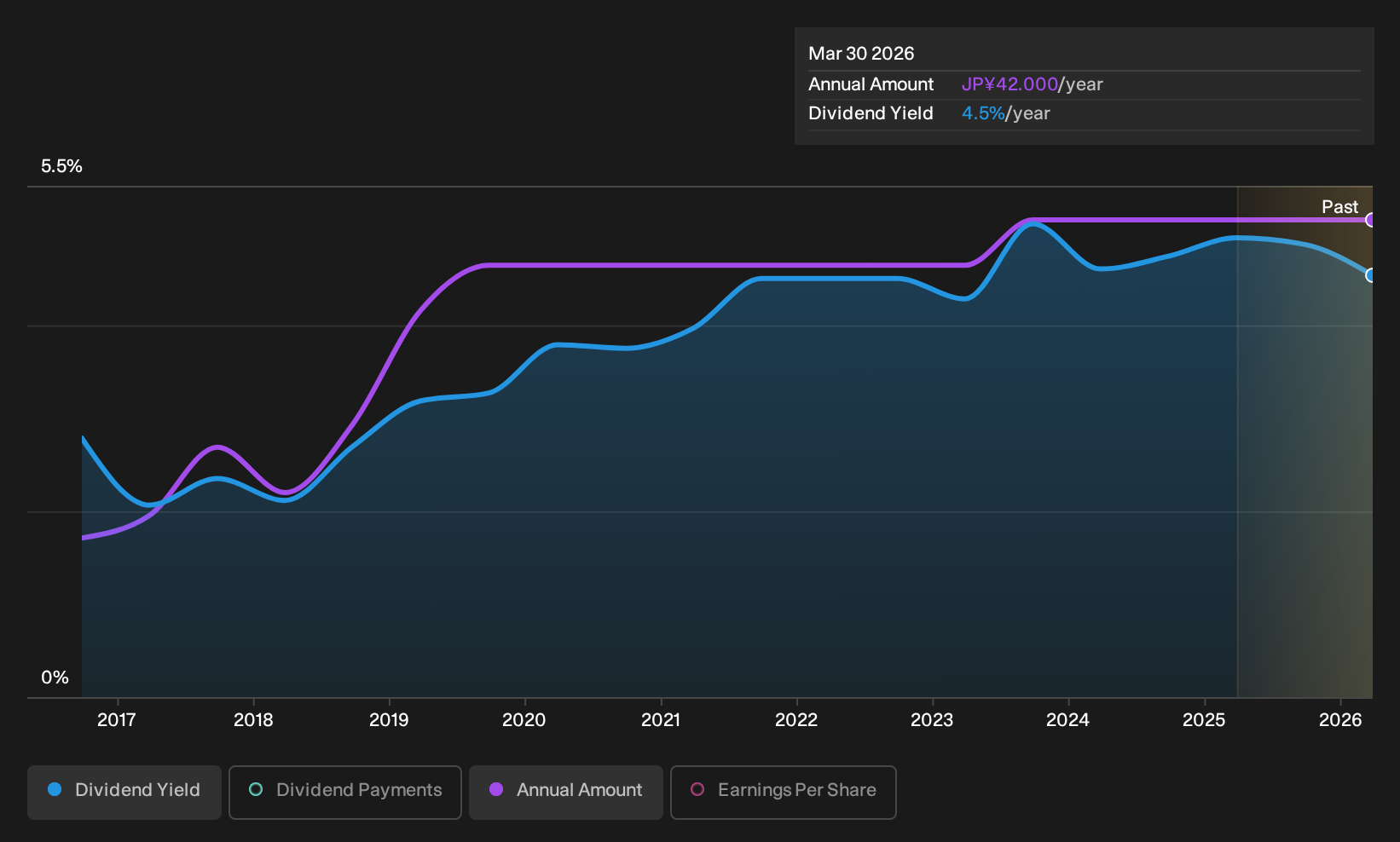Click the Past label in shaded region
This screenshot has height=842, width=1400.
pyautogui.click(x=1339, y=207)
